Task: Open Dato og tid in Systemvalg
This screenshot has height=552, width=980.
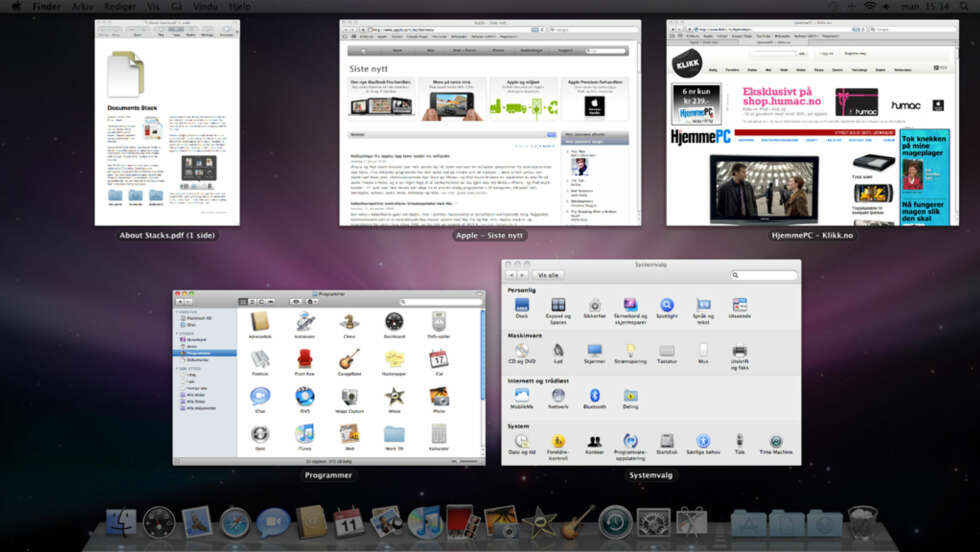Action: [x=522, y=444]
